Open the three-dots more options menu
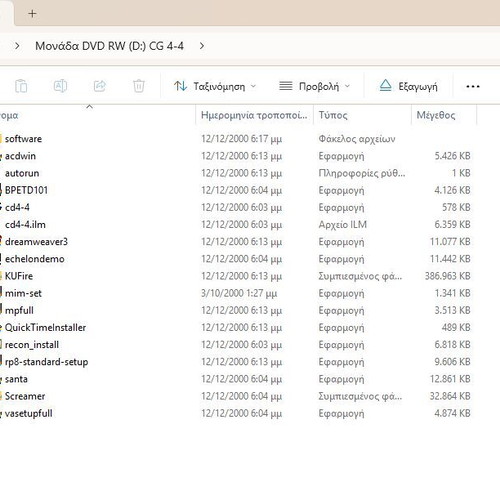This screenshot has width=500, height=500. click(x=473, y=87)
